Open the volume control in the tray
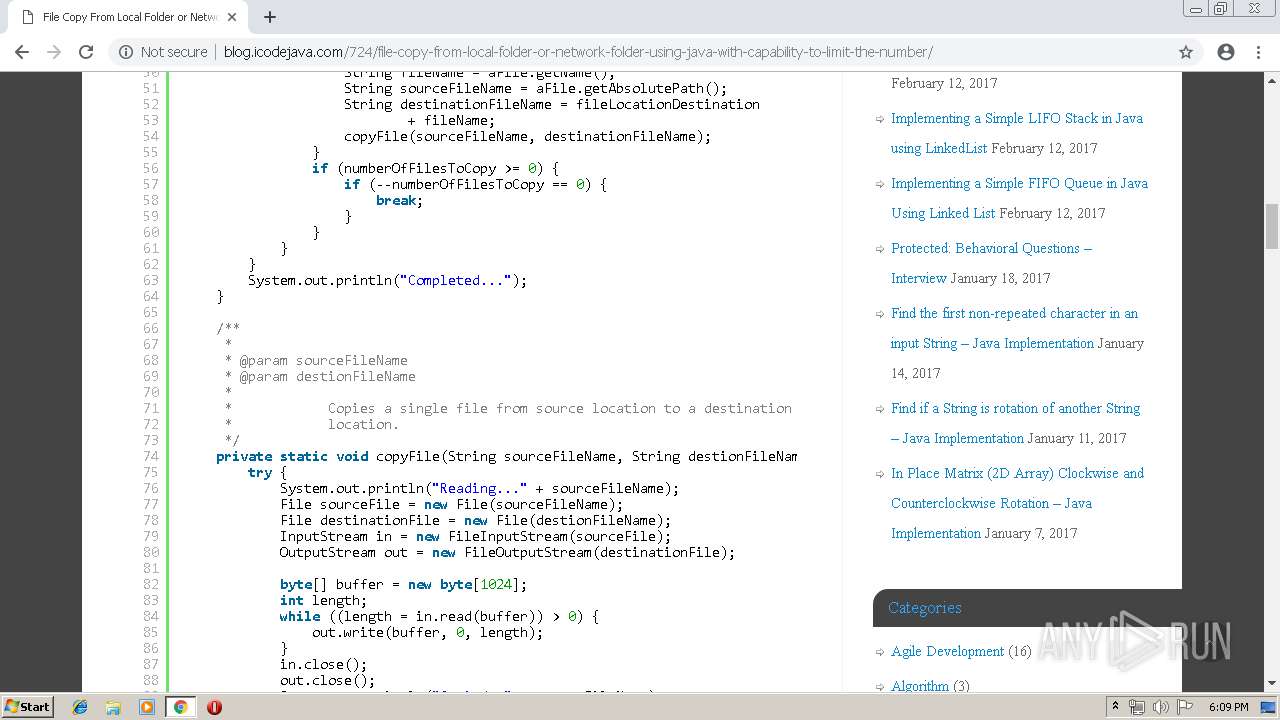 (1160, 707)
